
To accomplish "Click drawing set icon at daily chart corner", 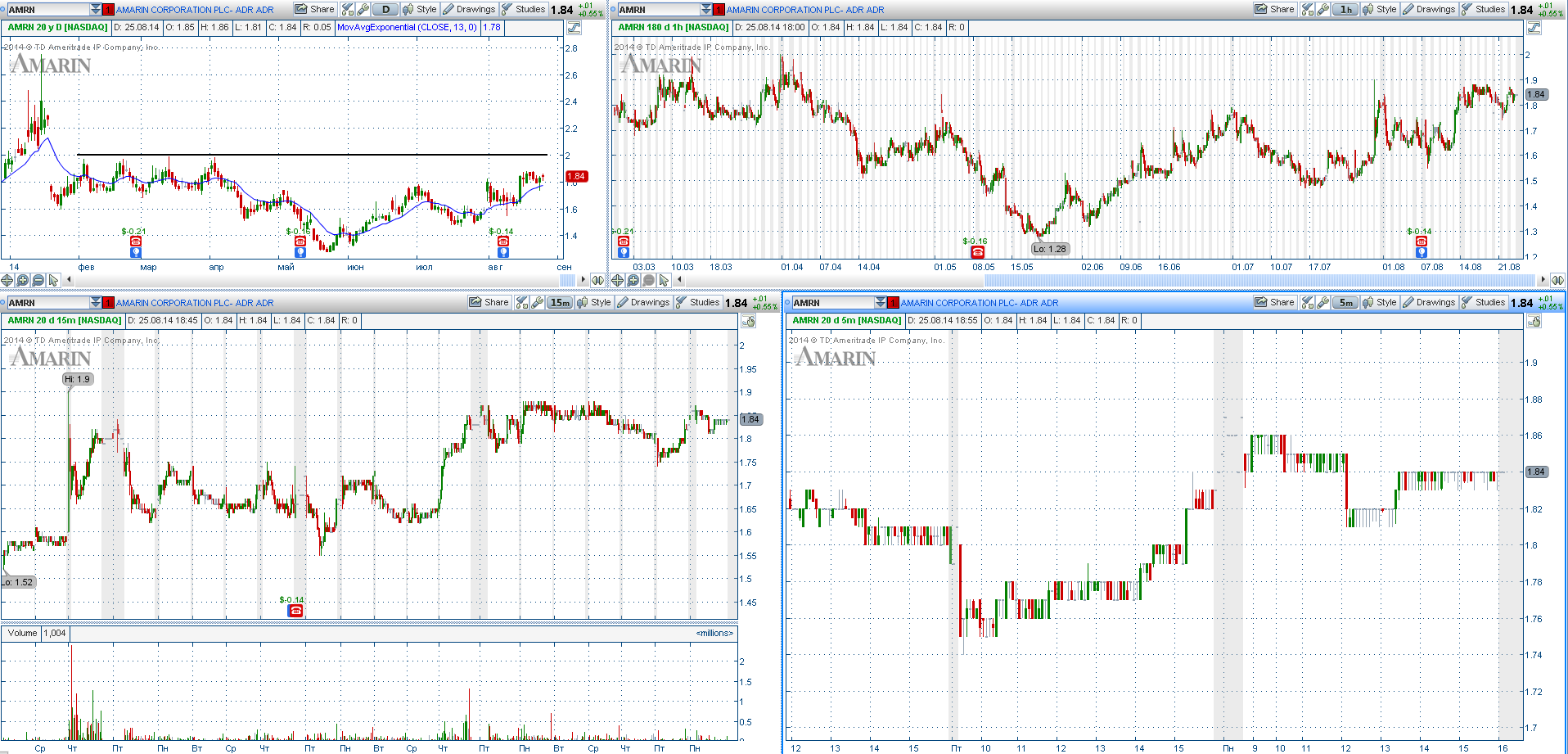I will click(x=574, y=28).
